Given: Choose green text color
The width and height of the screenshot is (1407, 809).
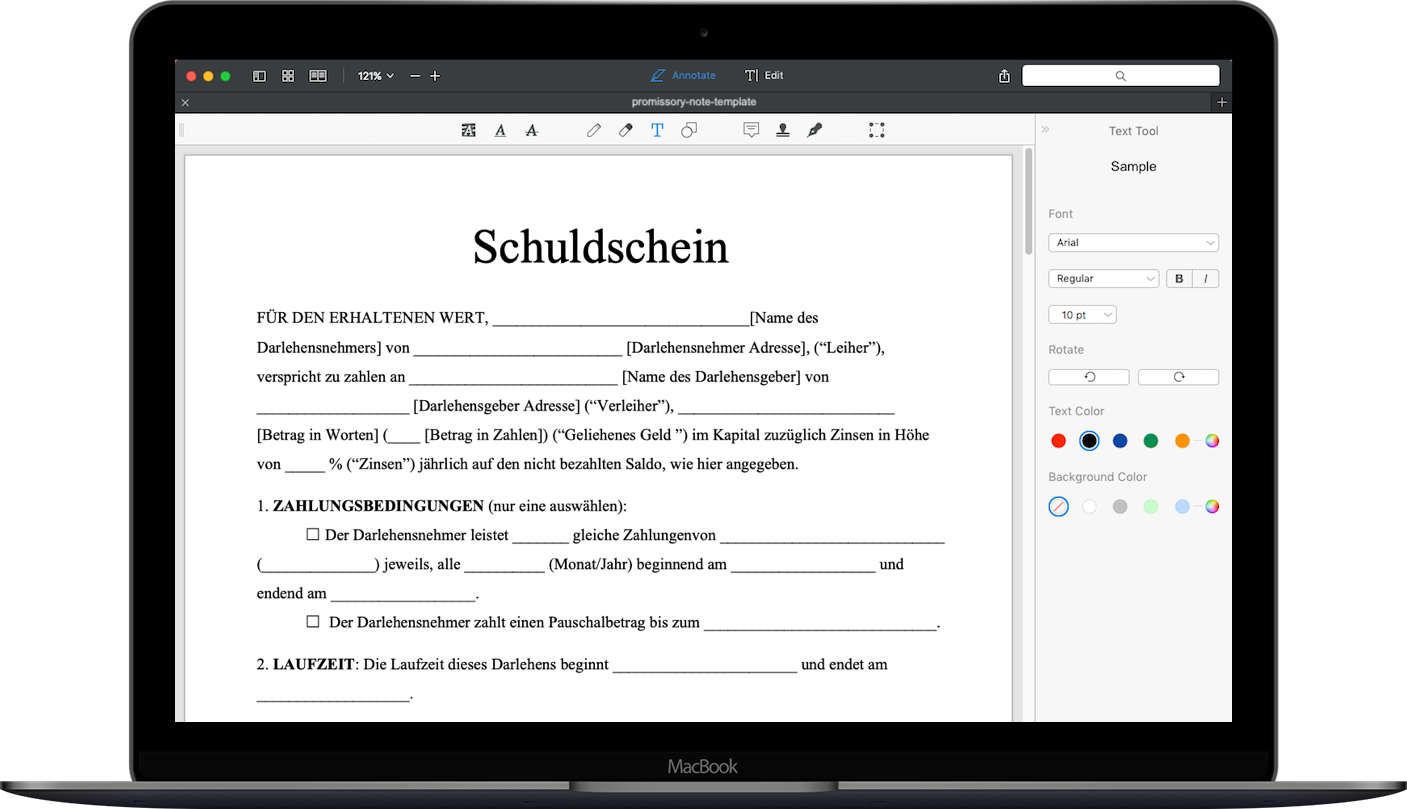Looking at the screenshot, I should 1151,441.
